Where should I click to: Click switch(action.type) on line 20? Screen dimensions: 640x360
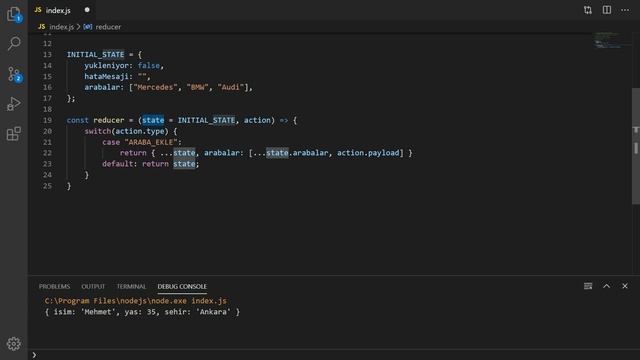point(127,131)
